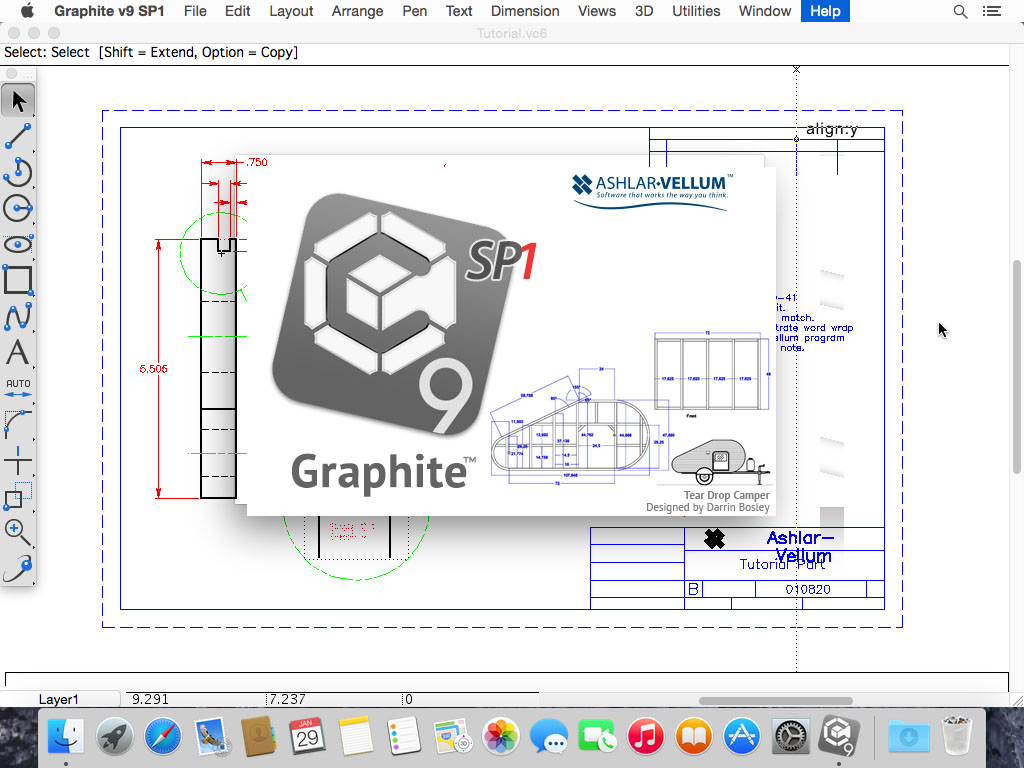Open Photos from the Dock
This screenshot has width=1024, height=768.
coord(500,736)
